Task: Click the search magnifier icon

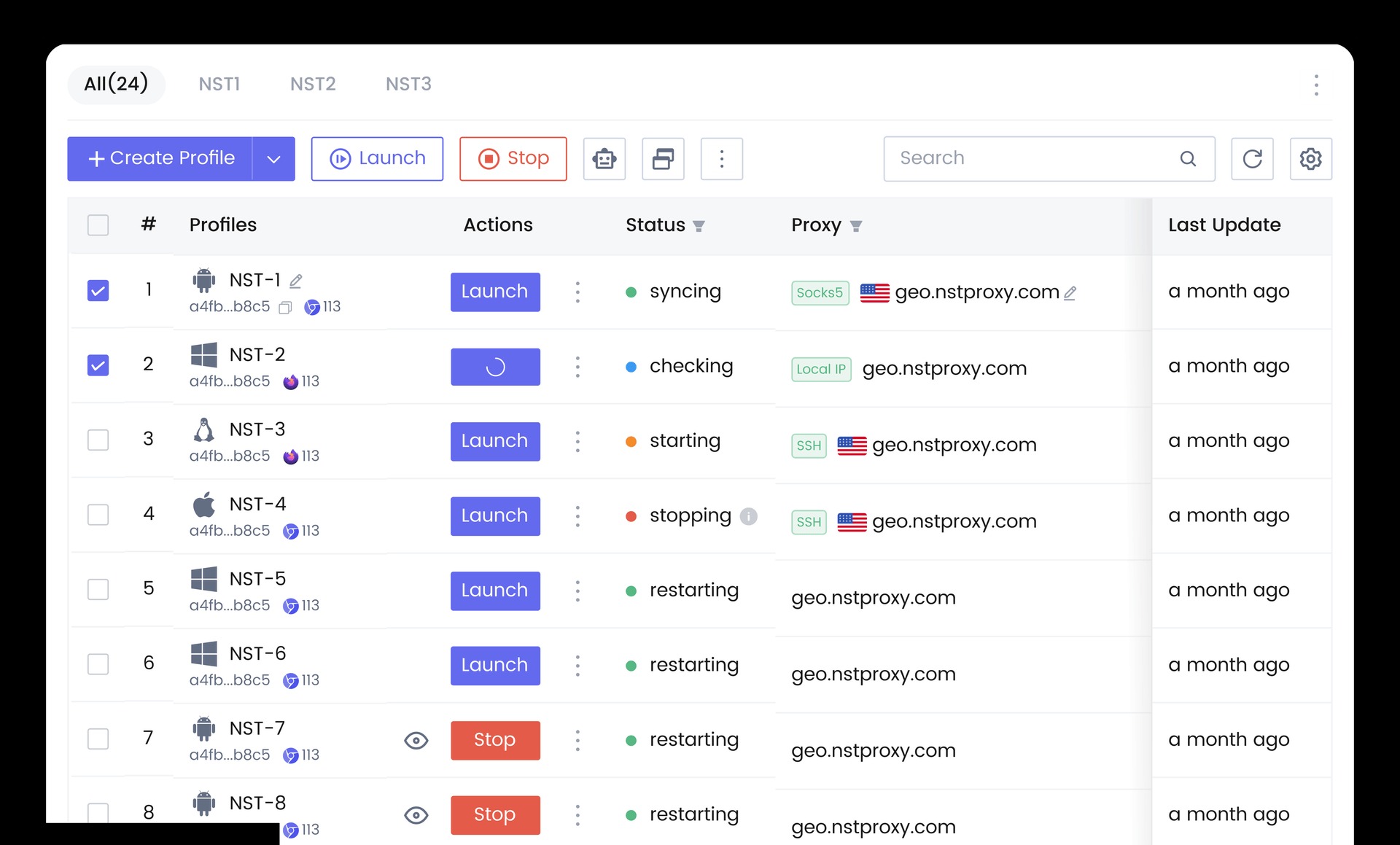Action: [x=1189, y=159]
